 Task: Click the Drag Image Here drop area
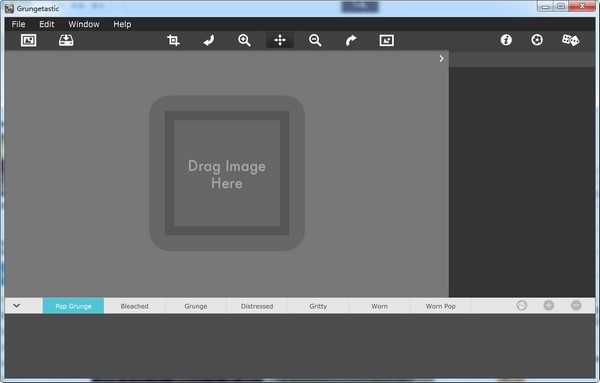227,173
